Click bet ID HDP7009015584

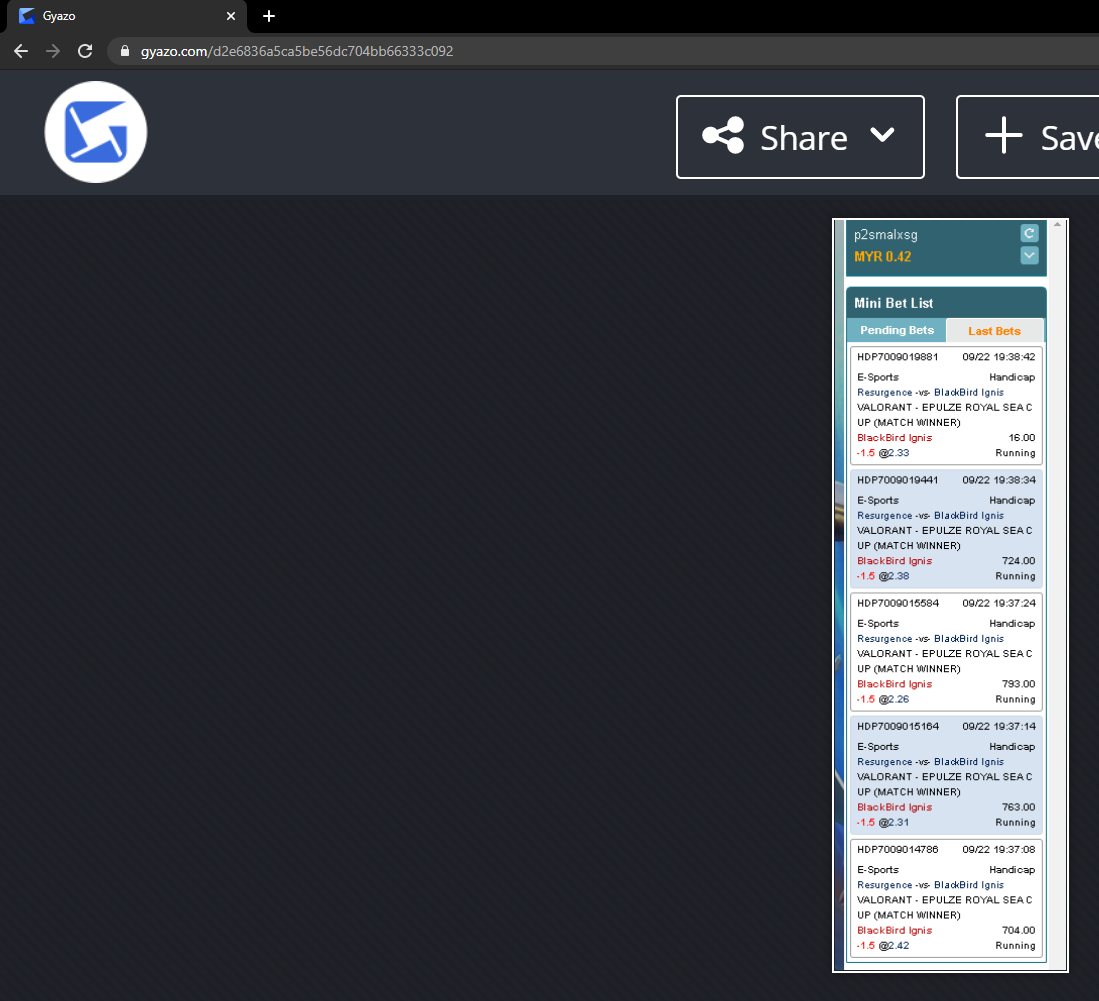point(898,603)
